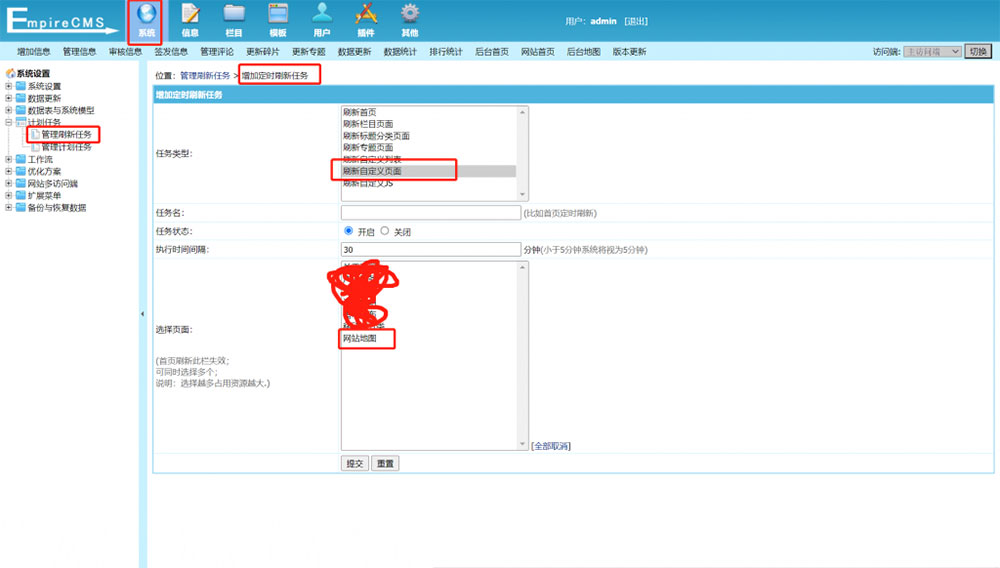Open 后台首页 in the shortcut menu

(492, 52)
